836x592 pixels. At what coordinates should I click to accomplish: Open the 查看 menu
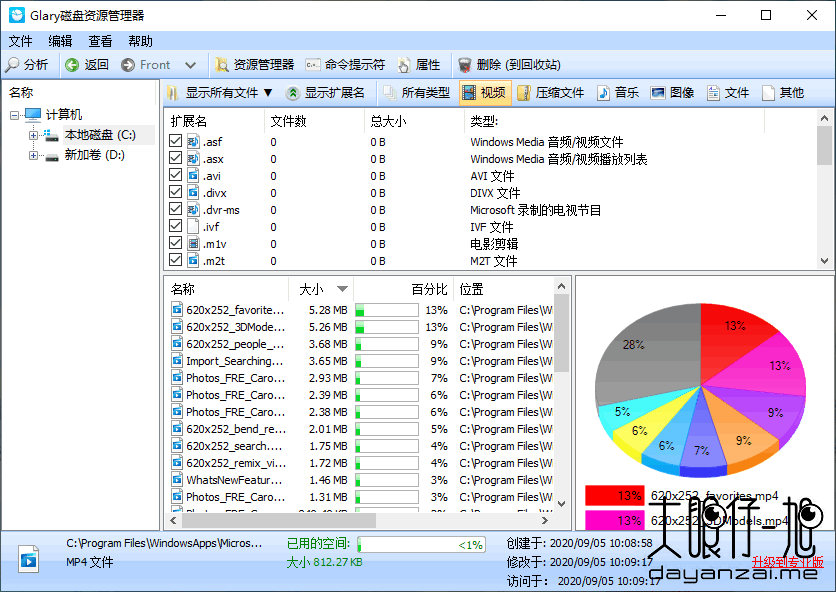100,41
